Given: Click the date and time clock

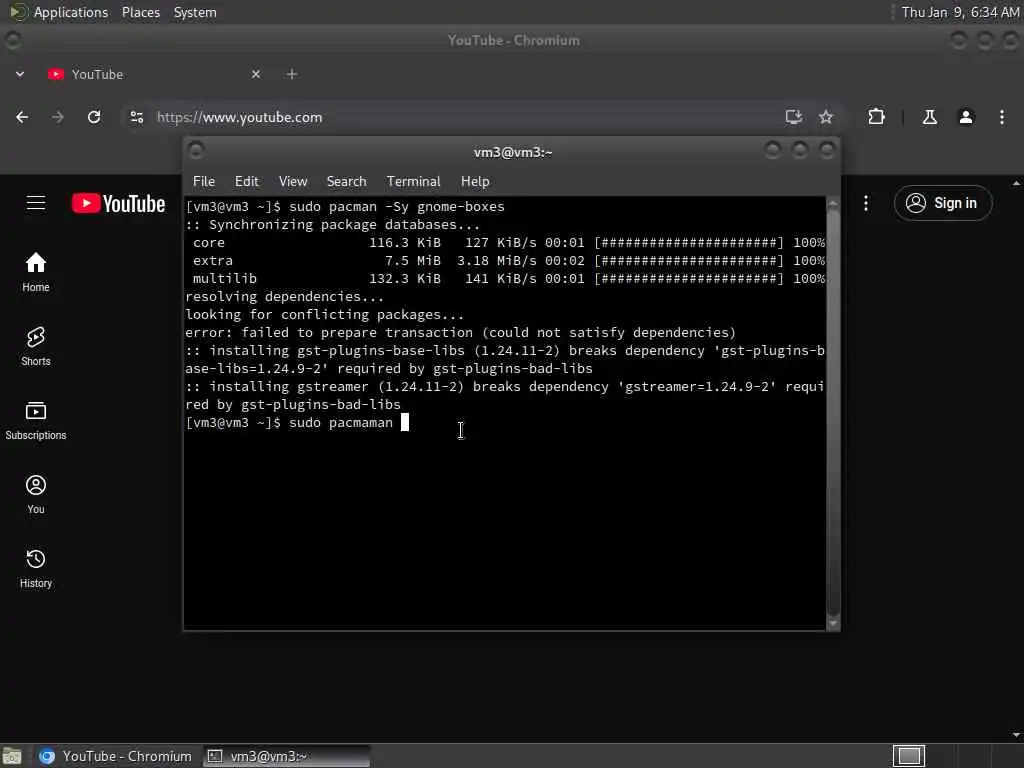Looking at the screenshot, I should 959,12.
